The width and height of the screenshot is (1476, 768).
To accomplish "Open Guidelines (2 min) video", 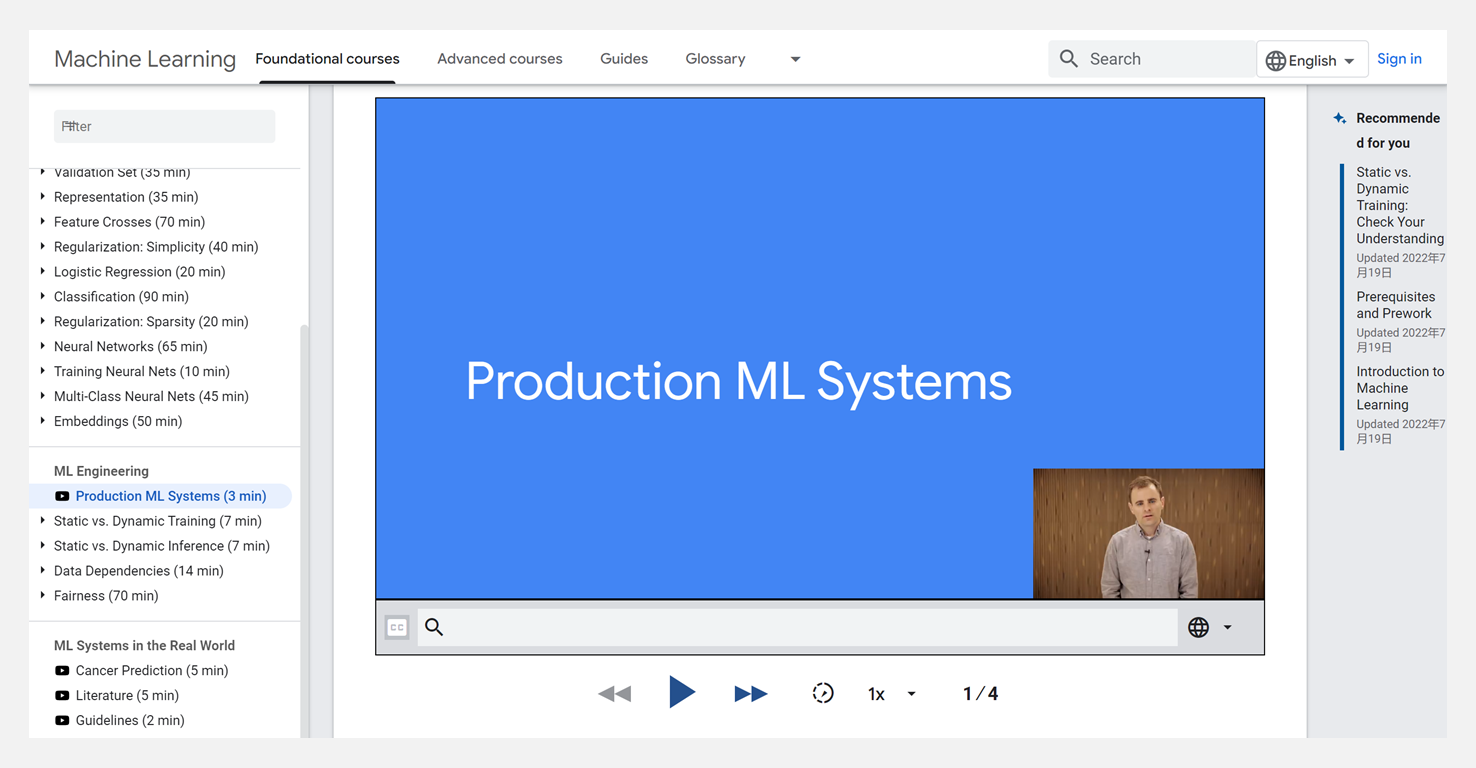I will pyautogui.click(x=130, y=721).
